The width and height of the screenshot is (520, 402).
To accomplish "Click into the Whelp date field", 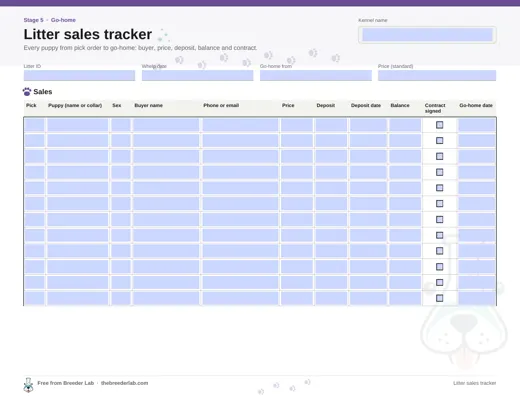I will [197, 75].
